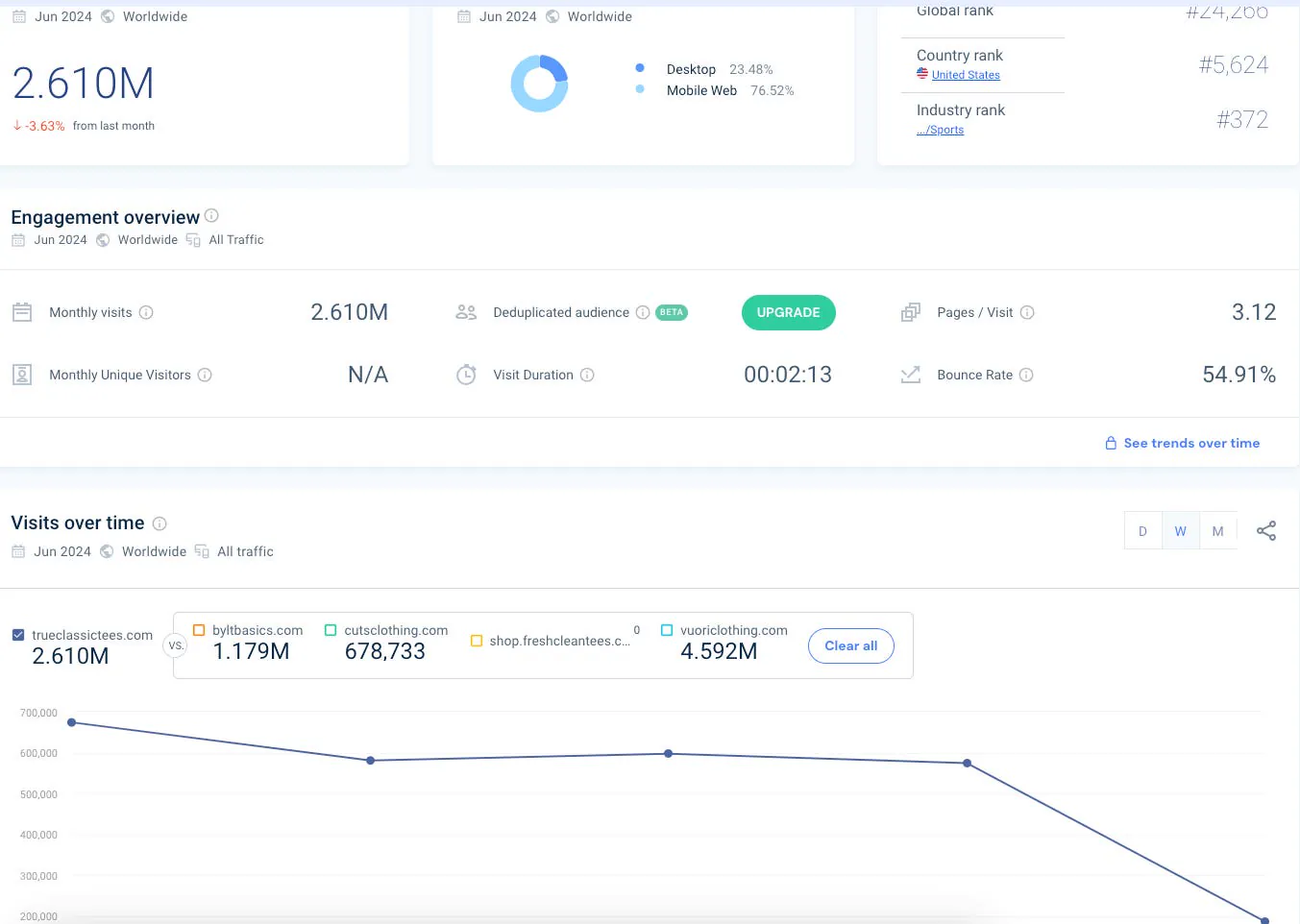The height and width of the screenshot is (924, 1300).
Task: Open the United States country rank link
Action: [966, 75]
